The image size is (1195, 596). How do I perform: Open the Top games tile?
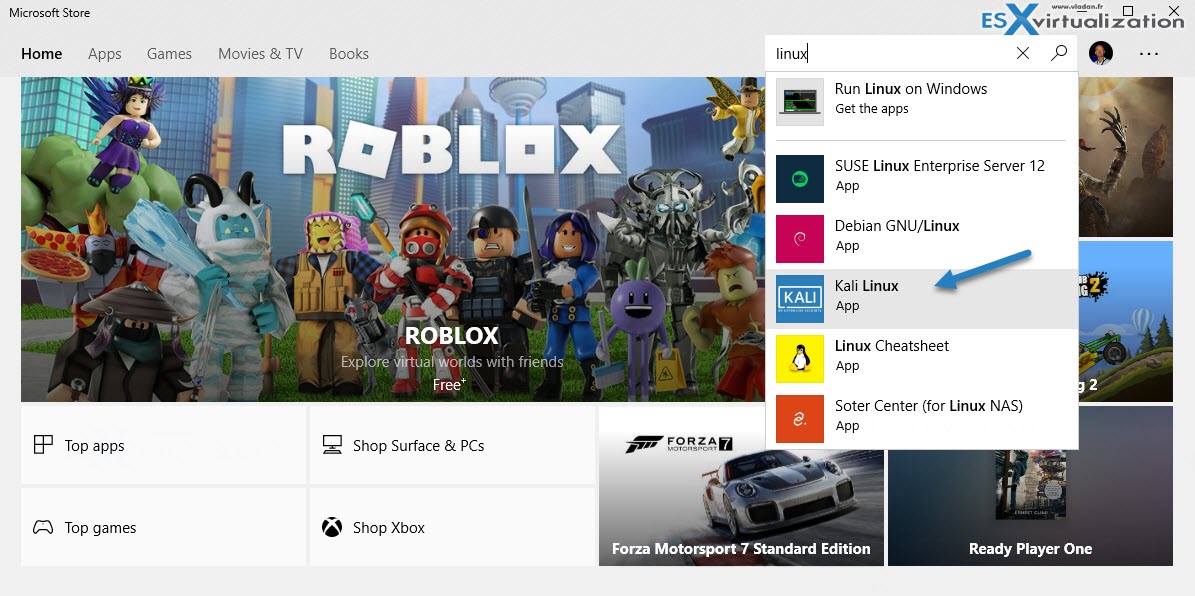tap(163, 527)
